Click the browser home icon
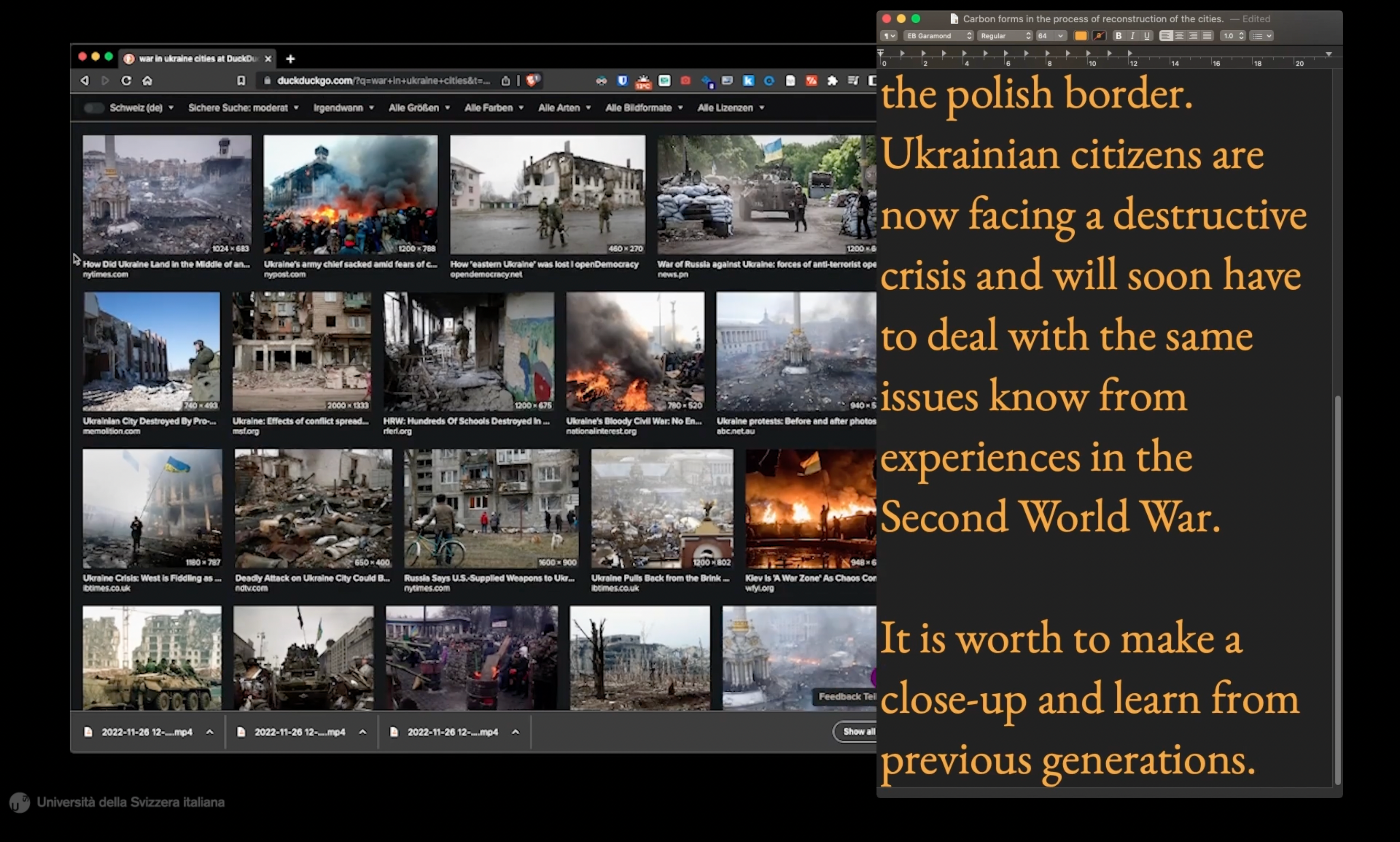Viewport: 1400px width, 842px height. pos(147,81)
